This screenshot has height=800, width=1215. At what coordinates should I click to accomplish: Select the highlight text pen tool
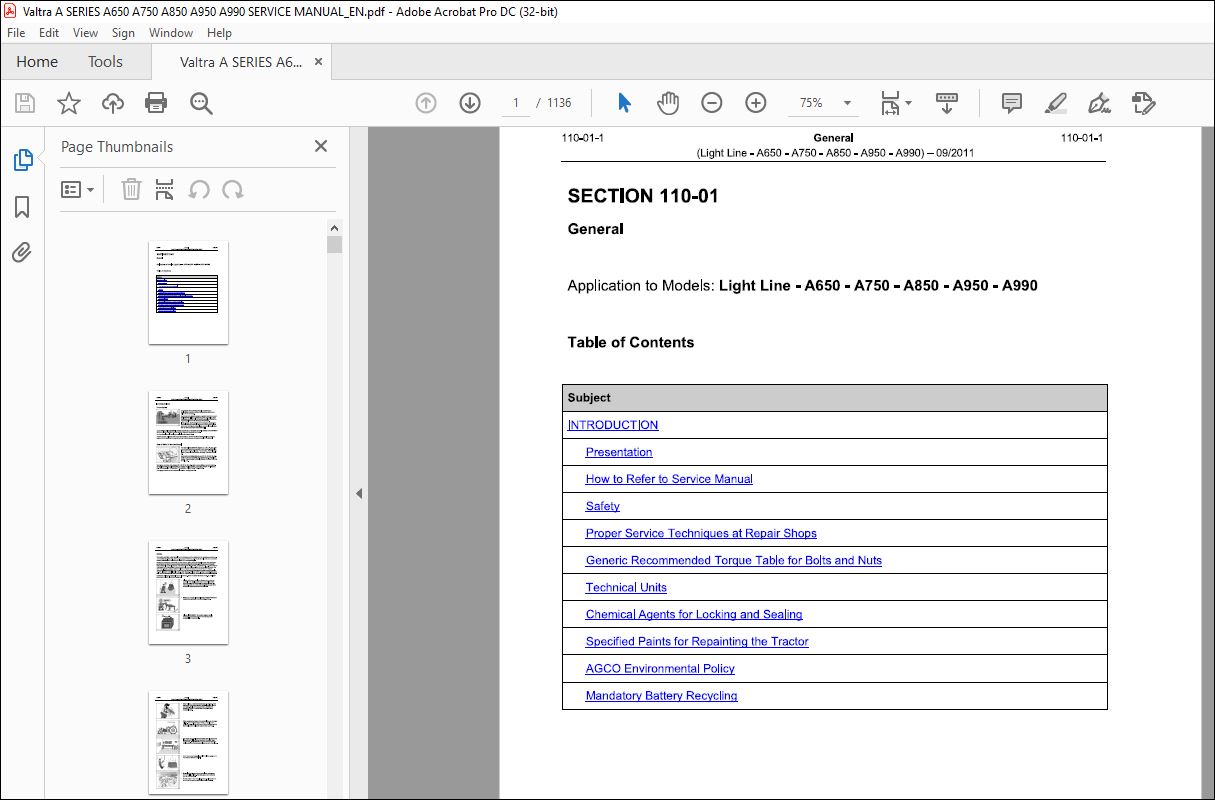click(x=1055, y=103)
